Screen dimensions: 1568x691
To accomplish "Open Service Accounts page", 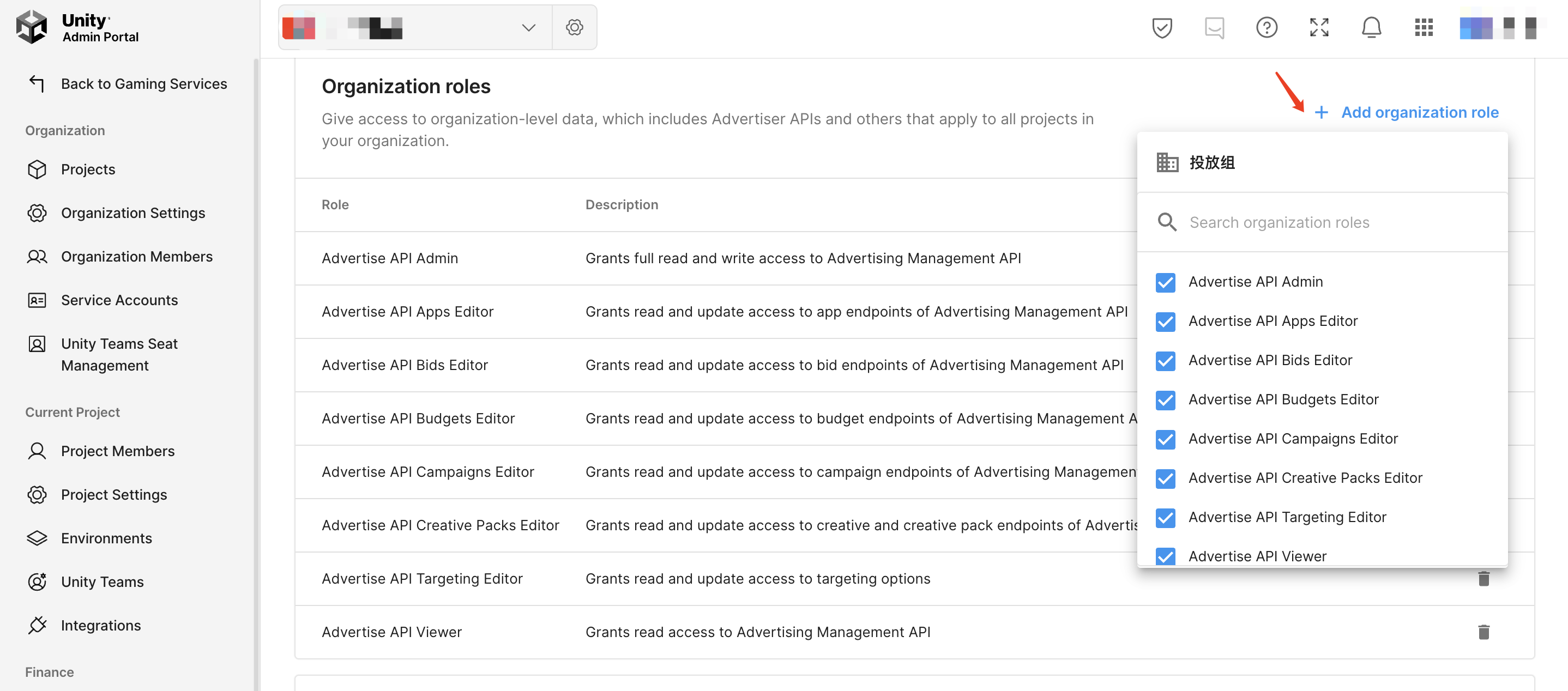I will tap(119, 300).
